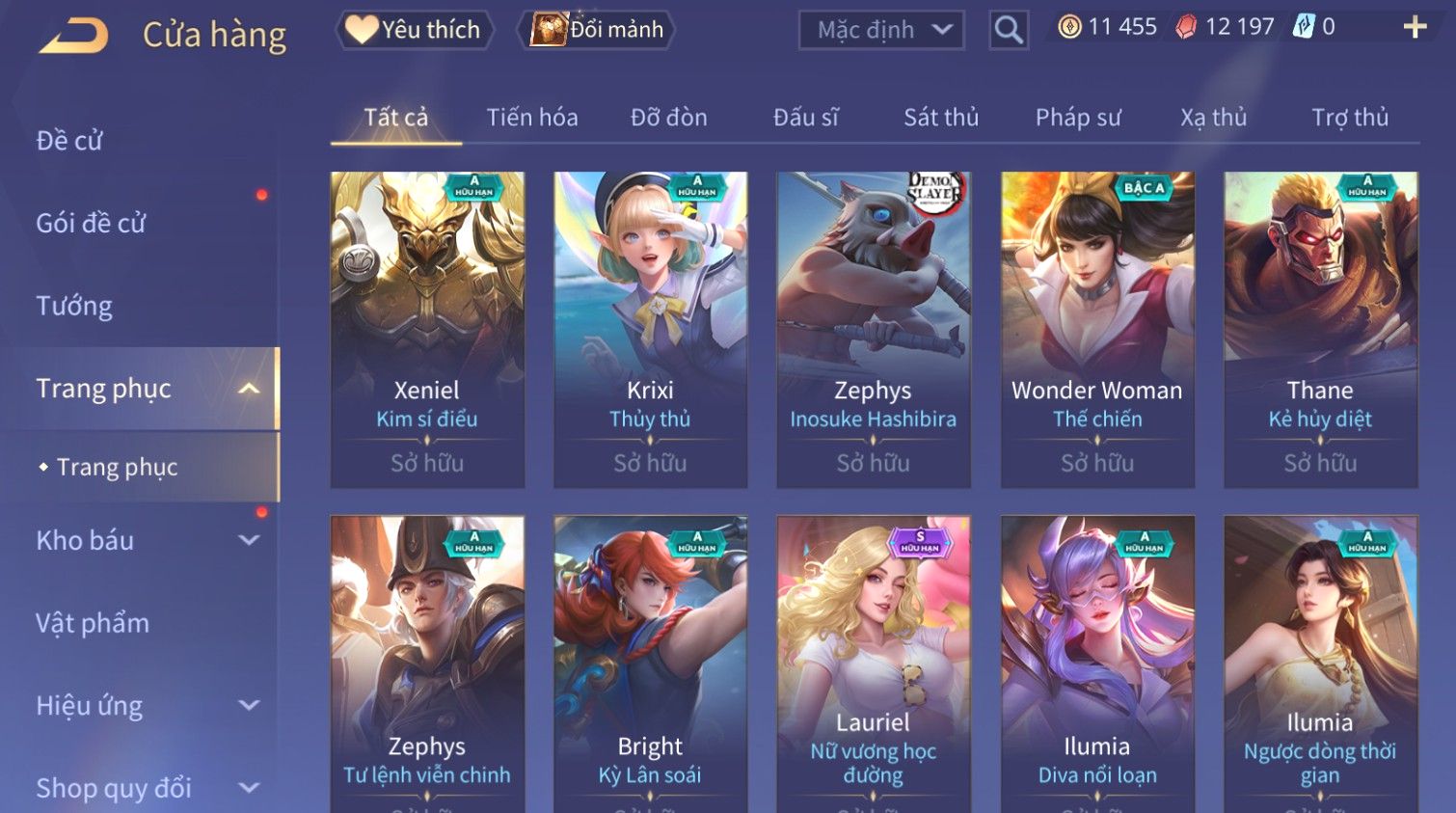Go to Gói đề cử section
The width and height of the screenshot is (1456, 813).
pyautogui.click(x=91, y=223)
